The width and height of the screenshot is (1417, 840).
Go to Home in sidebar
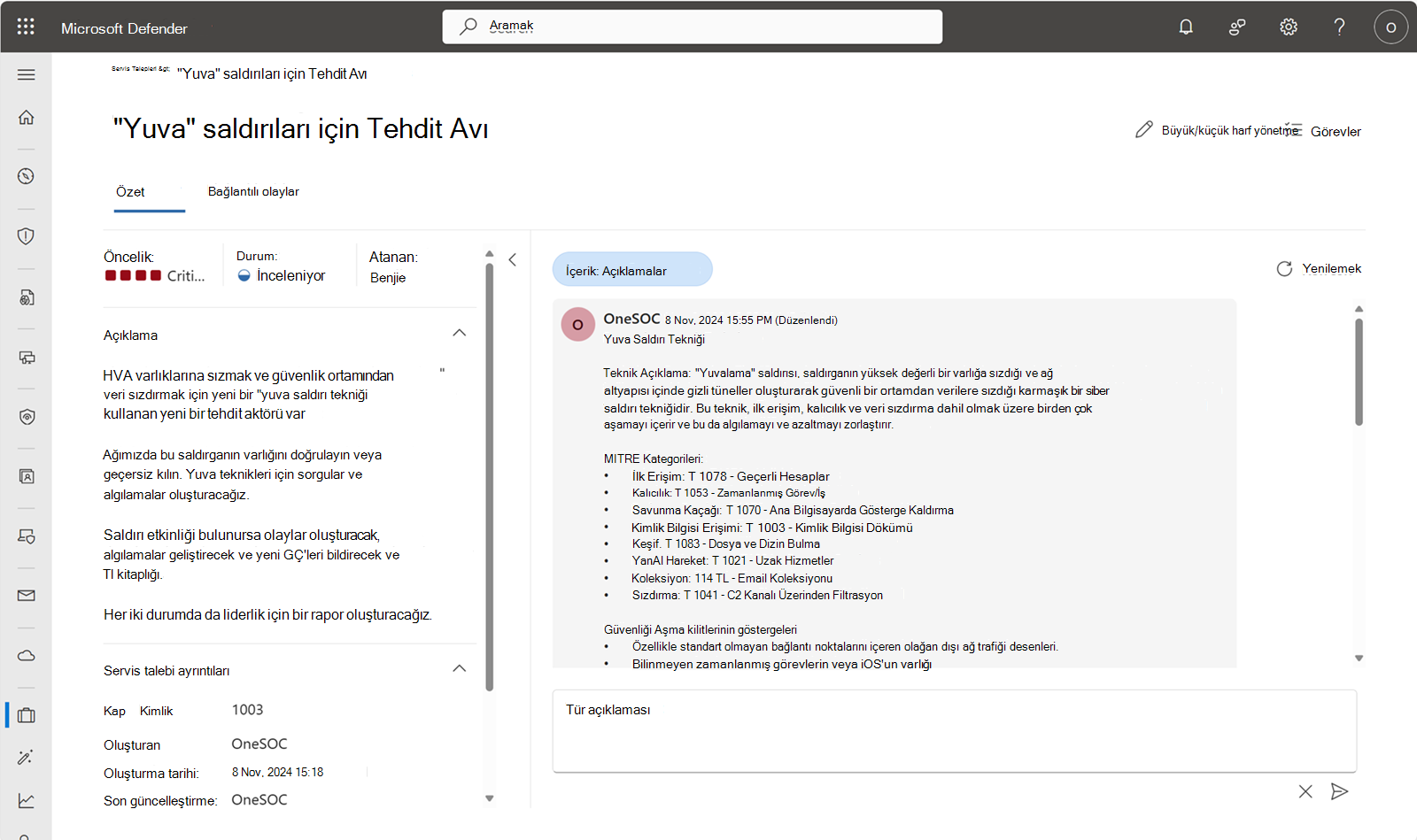point(27,117)
